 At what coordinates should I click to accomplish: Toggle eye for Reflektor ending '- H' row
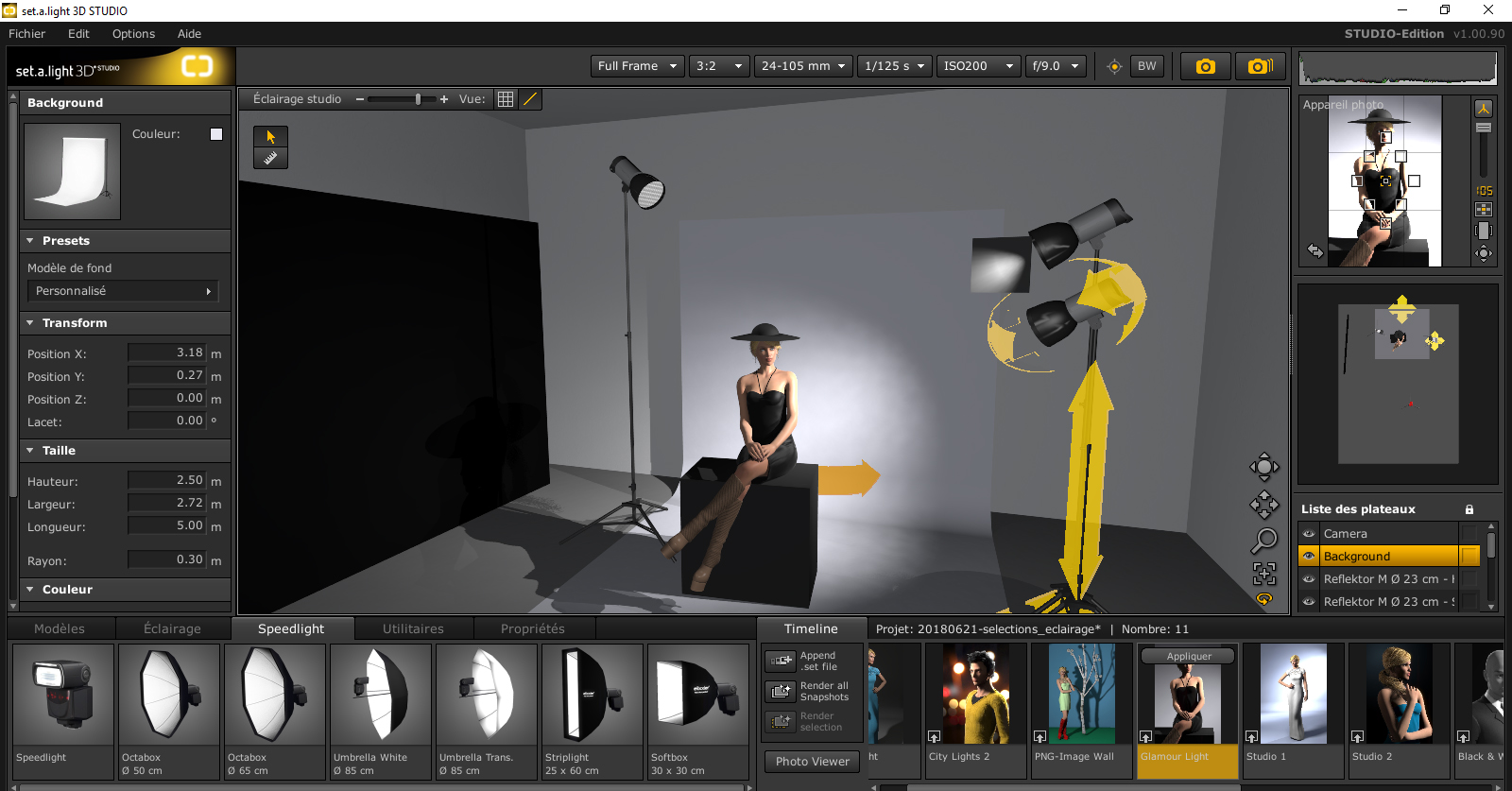tap(1309, 579)
